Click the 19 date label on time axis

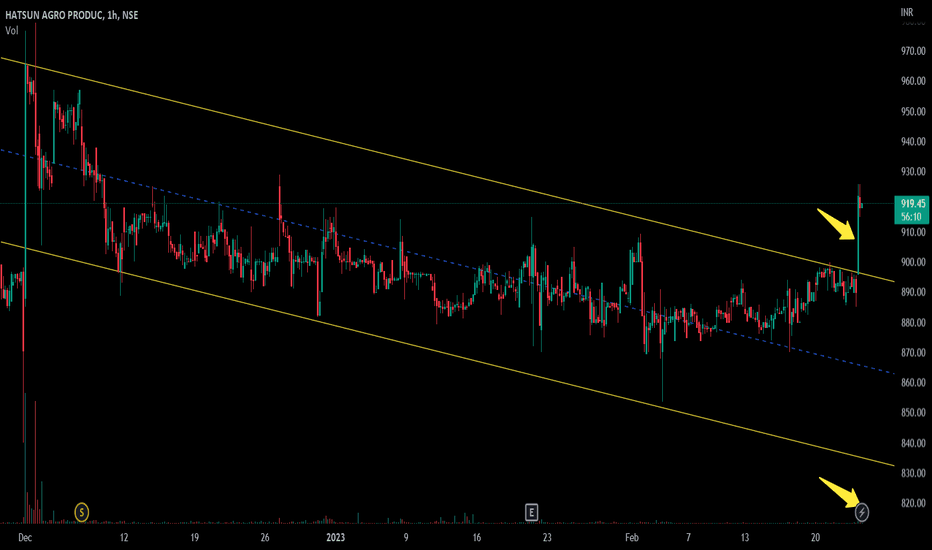pos(194,538)
